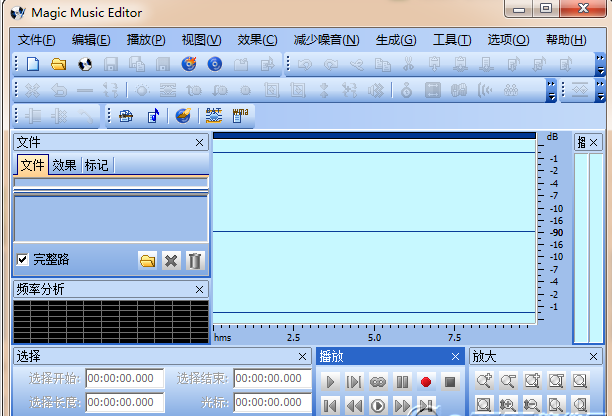Screen dimensions: 612x416
Task: Expand far-right toolbar overflow arrow
Action: [x=600, y=91]
